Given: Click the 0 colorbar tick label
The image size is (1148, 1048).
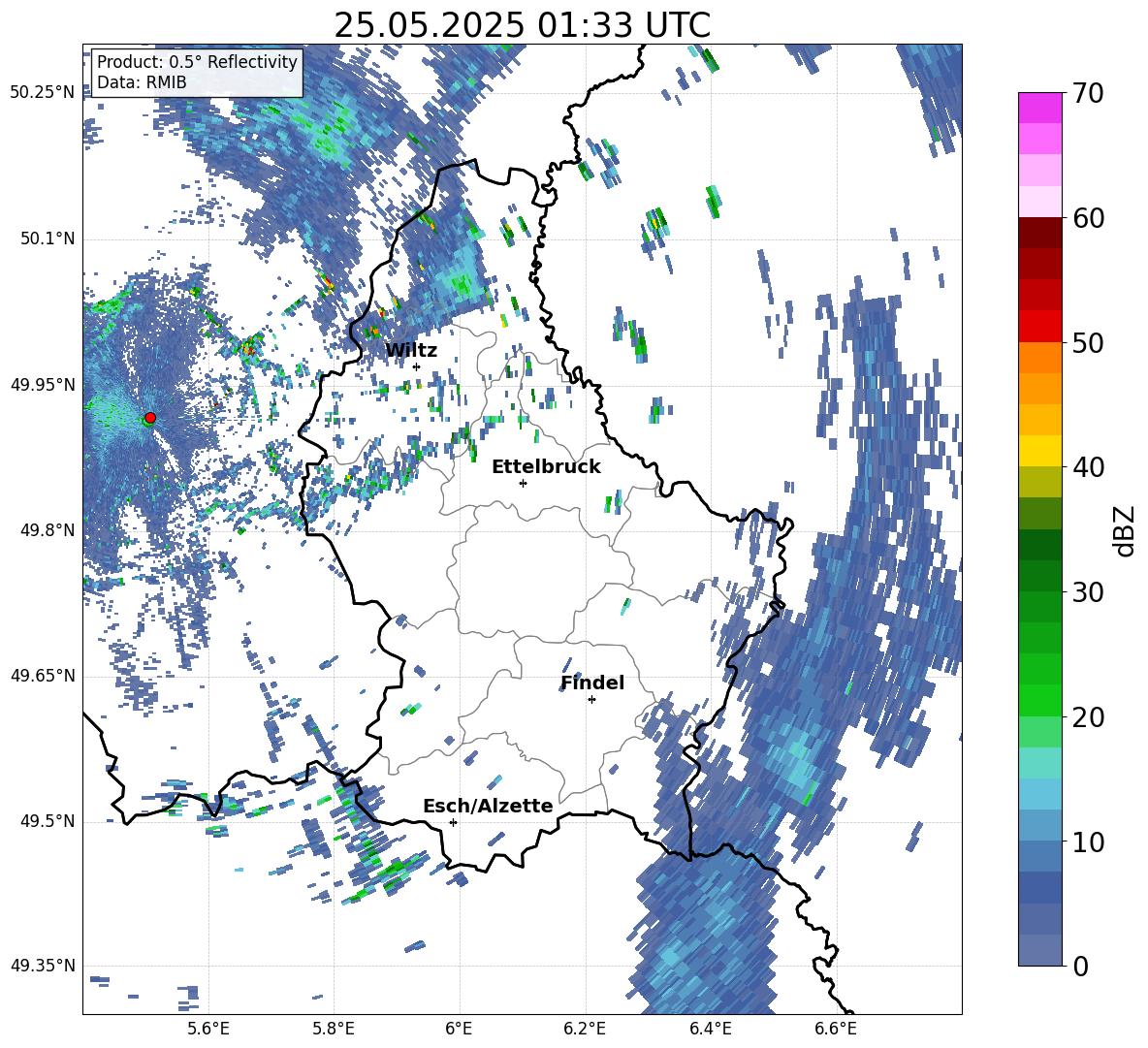Looking at the screenshot, I should (x=1080, y=967).
